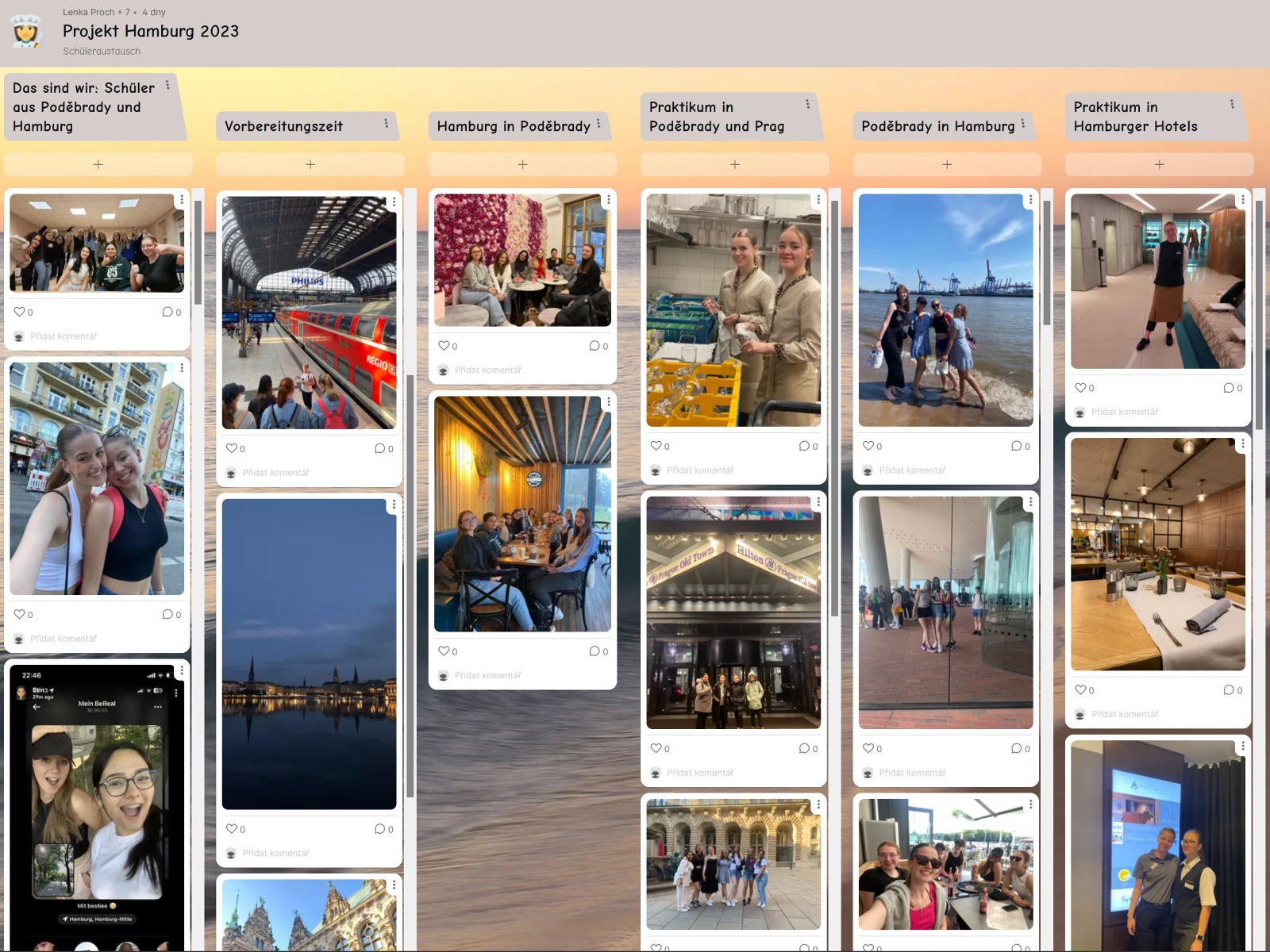
Task: Add post under Praktikum in Poděbrady und Prag
Action: tap(735, 164)
